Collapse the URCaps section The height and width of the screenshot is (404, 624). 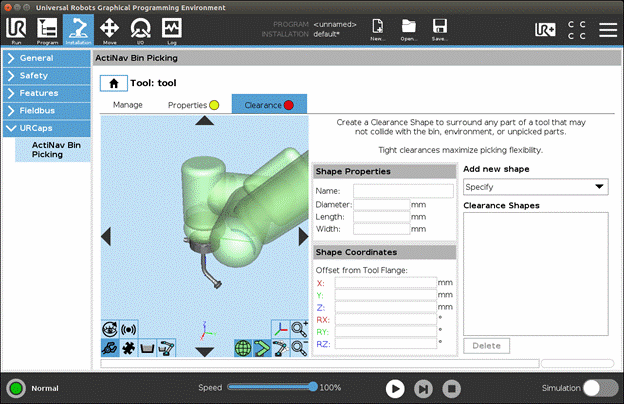[x=47, y=128]
